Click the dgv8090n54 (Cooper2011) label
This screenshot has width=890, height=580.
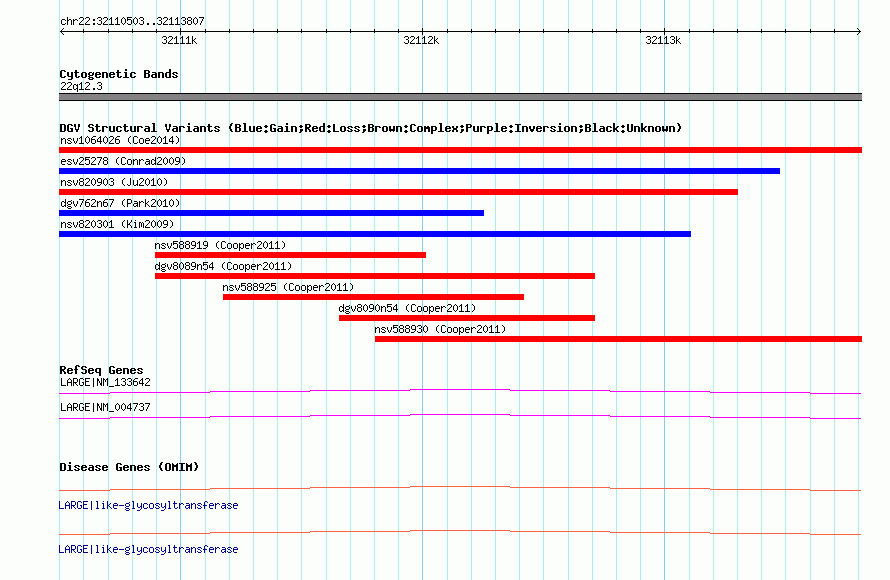[407, 308]
